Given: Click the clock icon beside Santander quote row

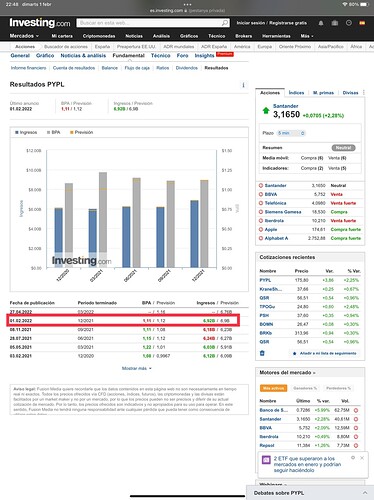Looking at the screenshot, I should (261, 185).
